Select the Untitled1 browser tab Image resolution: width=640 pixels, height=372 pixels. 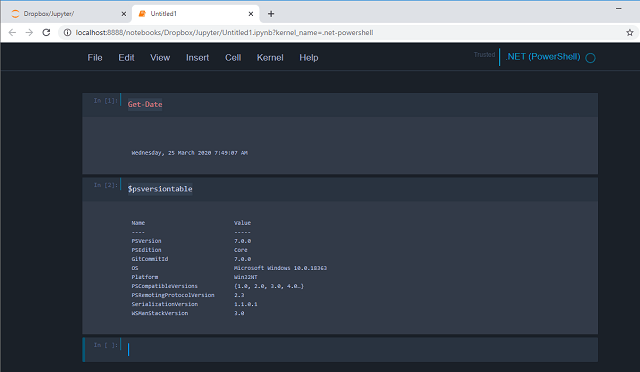pyautogui.click(x=195, y=14)
